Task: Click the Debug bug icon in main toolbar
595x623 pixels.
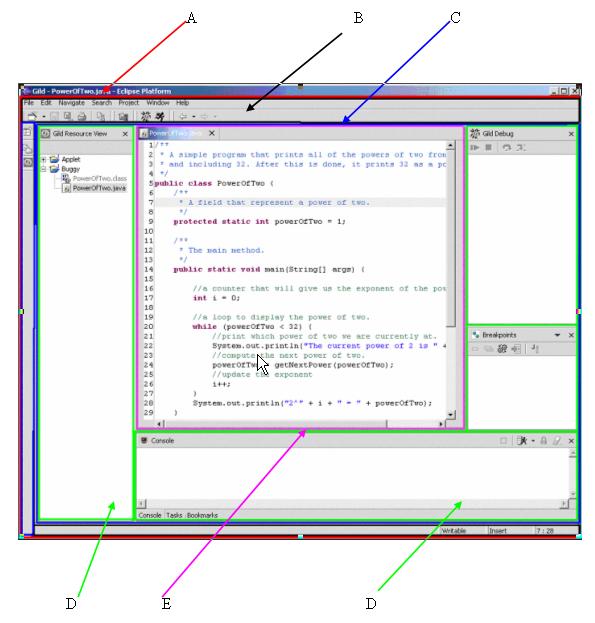Action: tap(146, 116)
